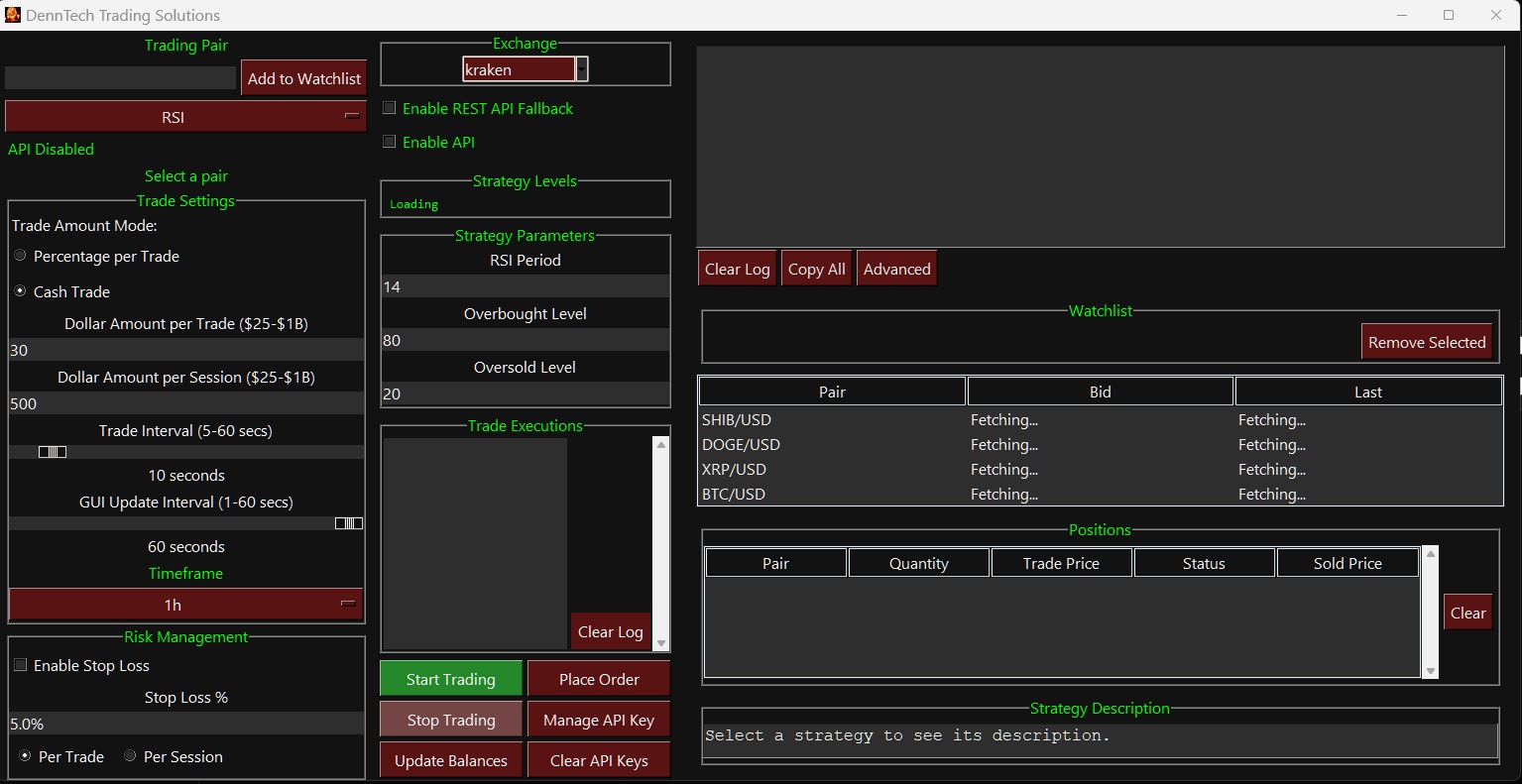Screen dimensions: 1522x784
Task: Click Copy All above the watchlist
Action: click(x=816, y=268)
